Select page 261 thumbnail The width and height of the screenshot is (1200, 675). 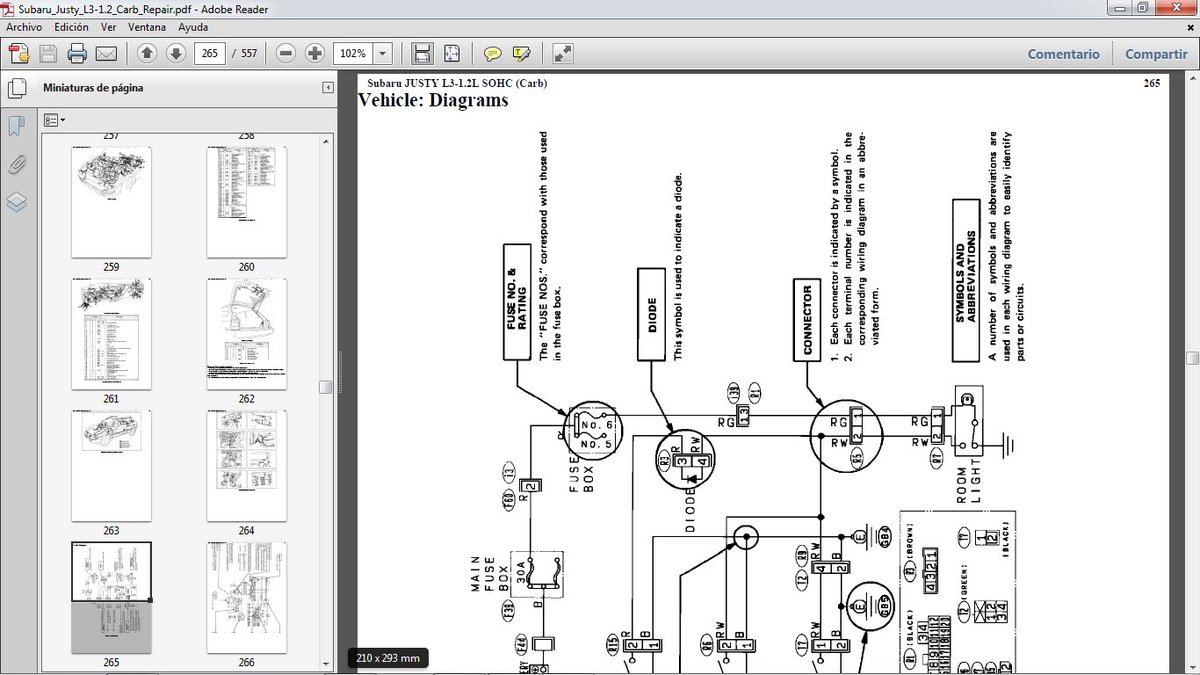[111, 335]
